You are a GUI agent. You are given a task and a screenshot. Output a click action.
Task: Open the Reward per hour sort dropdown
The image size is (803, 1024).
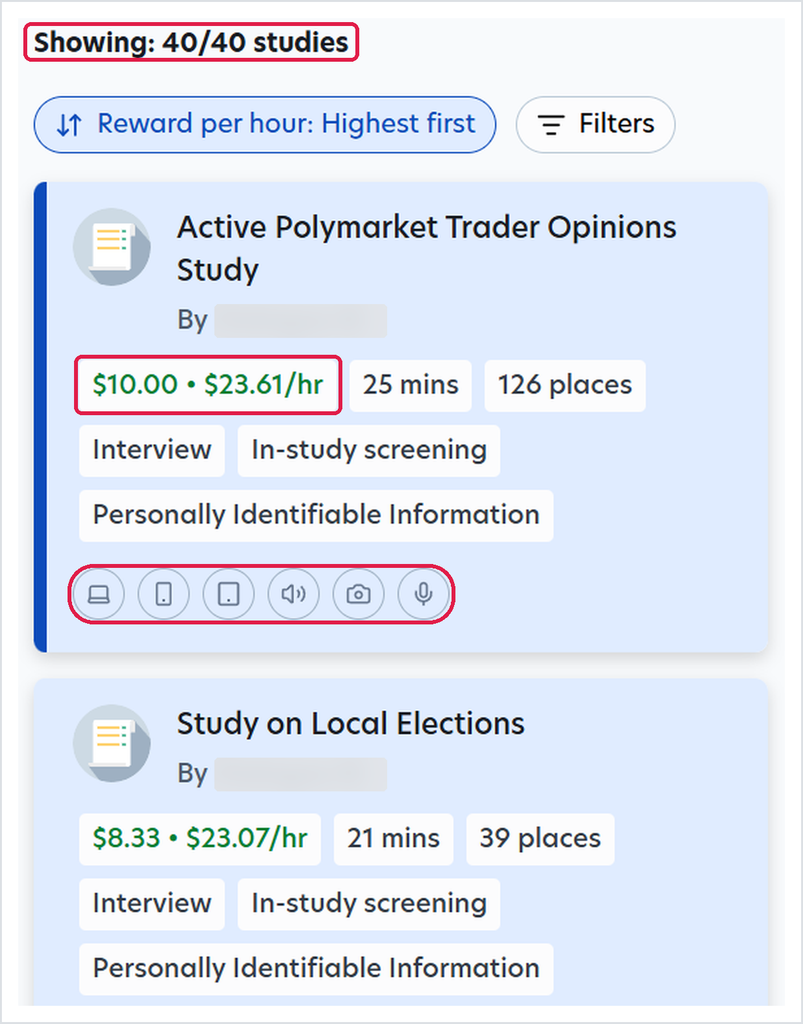tap(265, 125)
